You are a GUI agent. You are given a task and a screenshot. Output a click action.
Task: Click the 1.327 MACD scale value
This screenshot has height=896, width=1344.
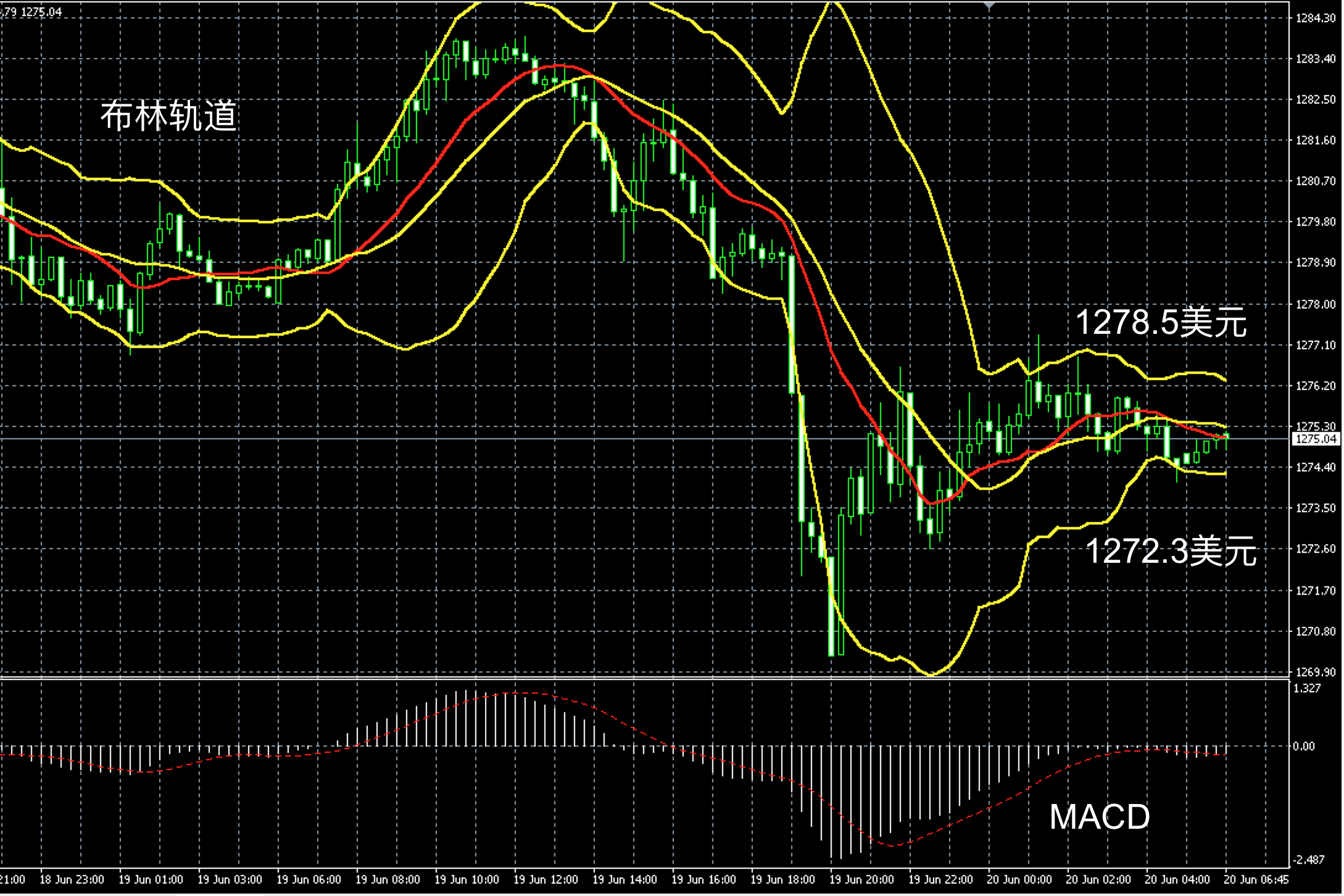[x=1308, y=689]
